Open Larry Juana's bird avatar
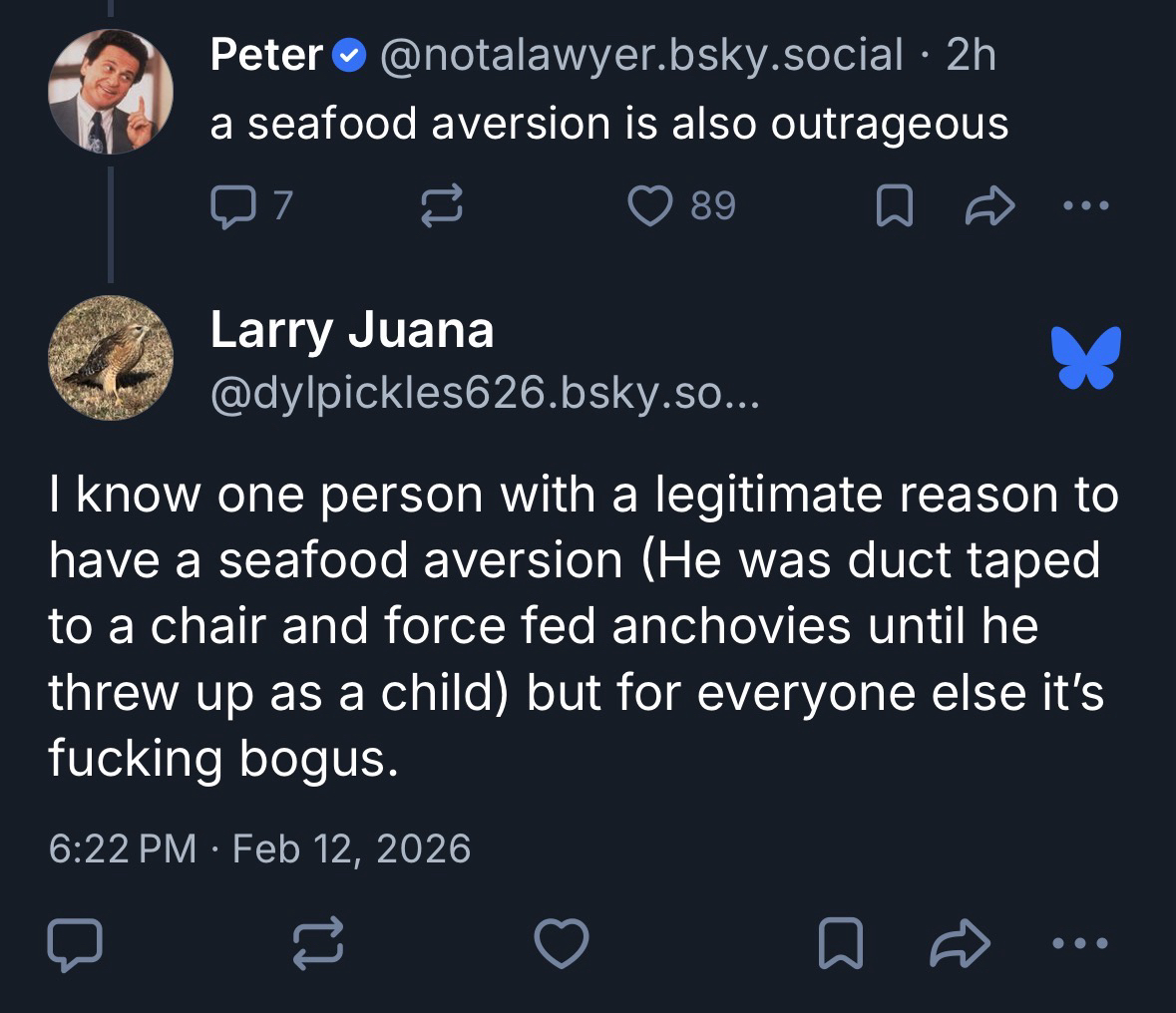The height and width of the screenshot is (1013, 1176). coord(111,357)
